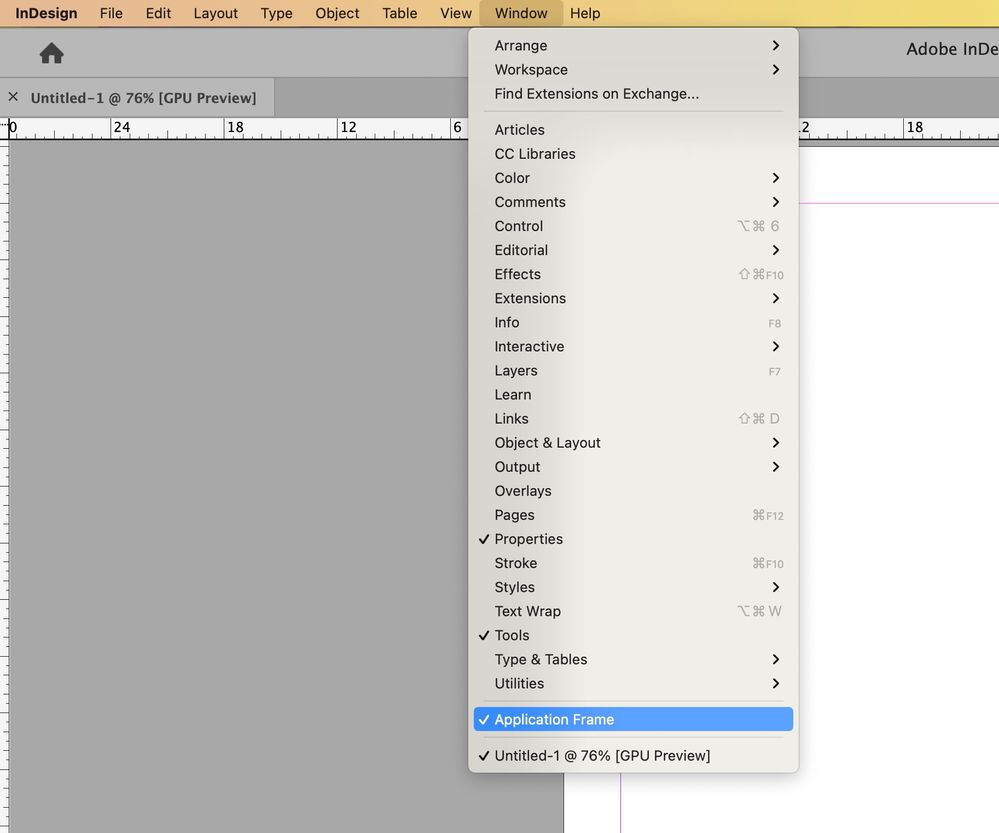Open the Text Wrap panel
The height and width of the screenshot is (833, 999).
(633, 611)
